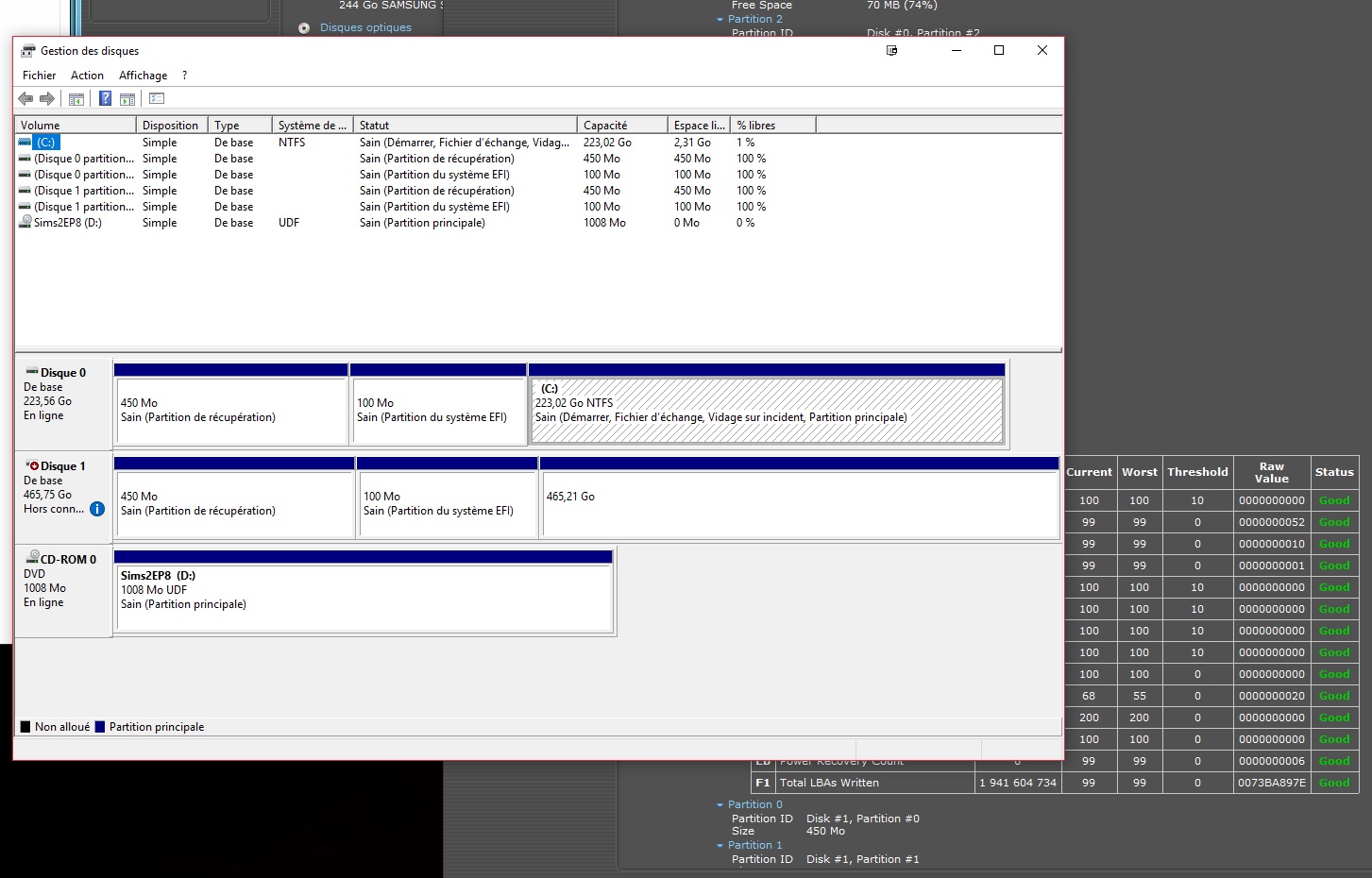
Task: Click raw value 0073BA897E in SMART table
Action: coord(1271,783)
